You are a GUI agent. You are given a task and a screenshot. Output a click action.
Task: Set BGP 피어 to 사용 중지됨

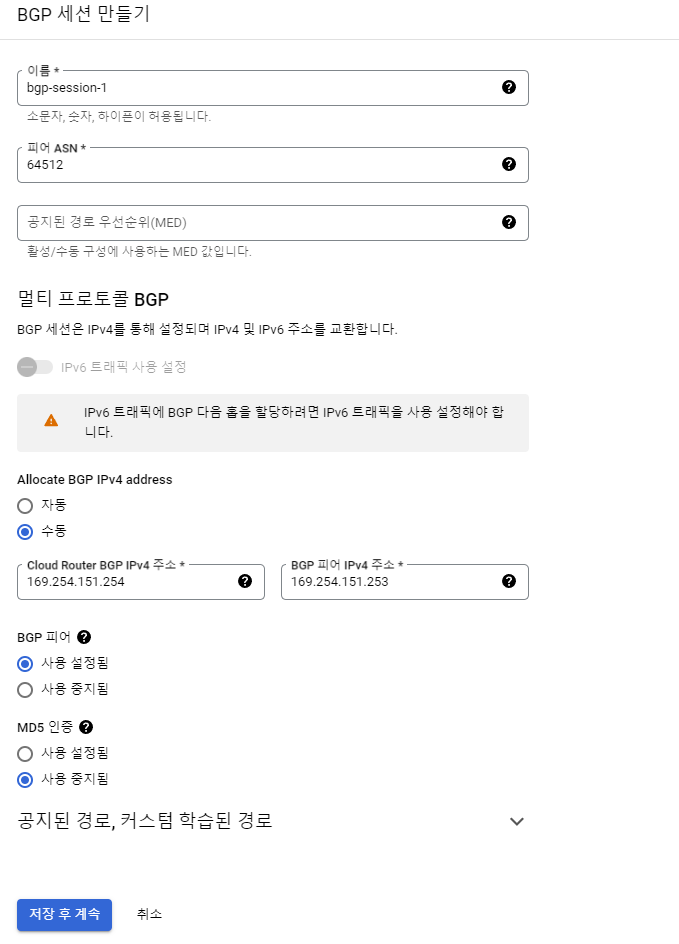pos(25,689)
